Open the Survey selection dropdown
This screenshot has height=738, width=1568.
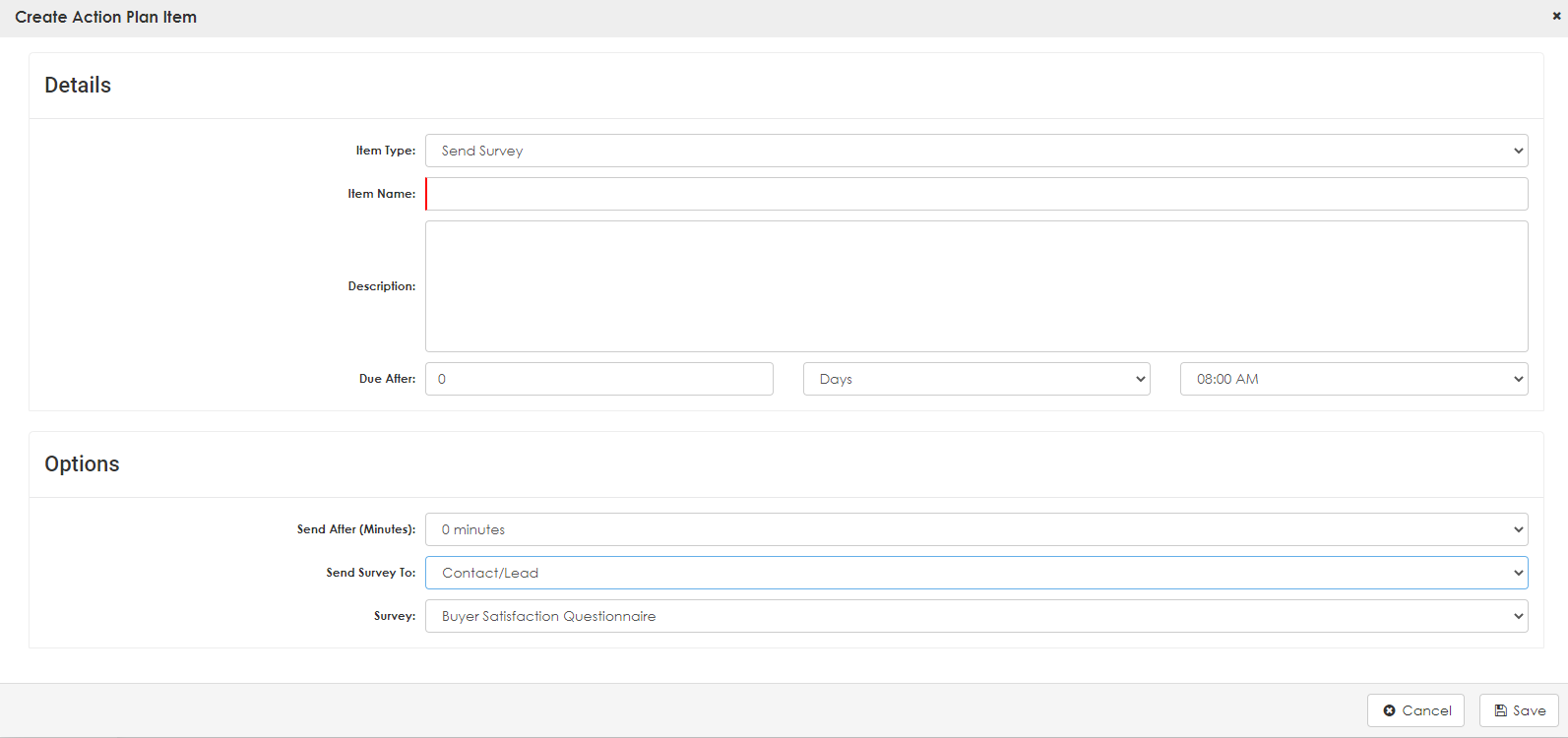pyautogui.click(x=975, y=616)
